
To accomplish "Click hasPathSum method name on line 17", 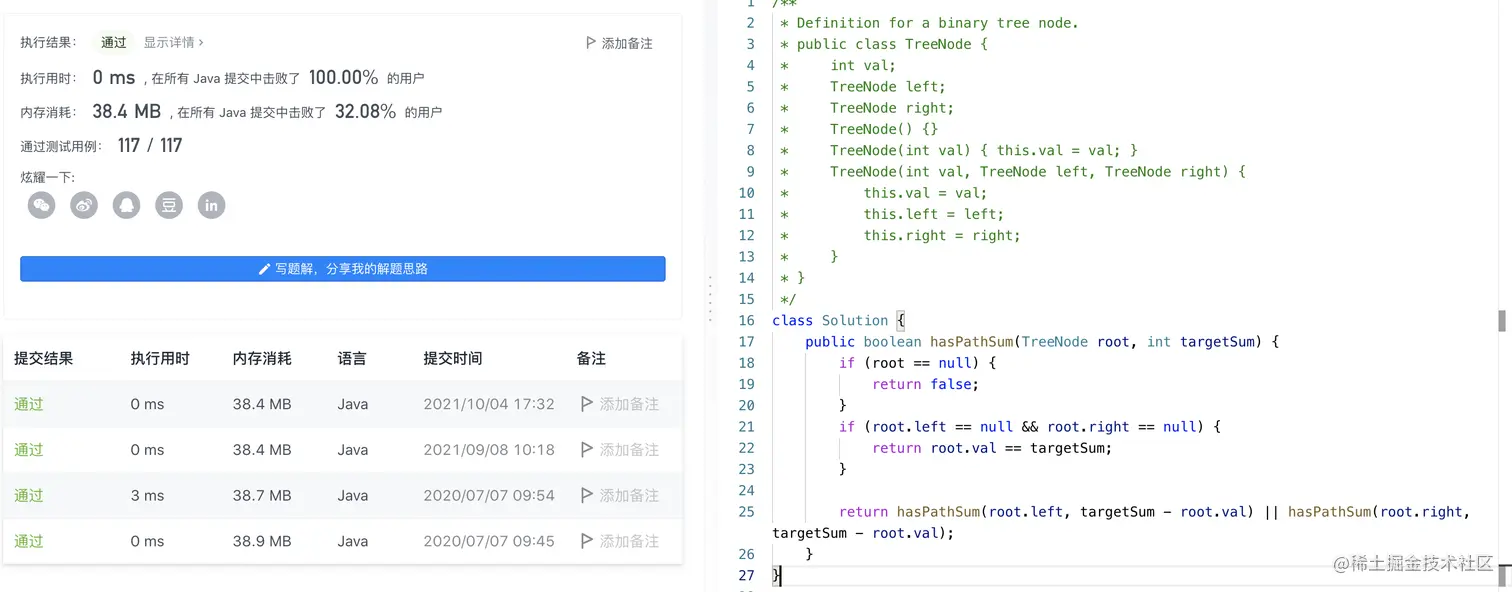I will 972,341.
